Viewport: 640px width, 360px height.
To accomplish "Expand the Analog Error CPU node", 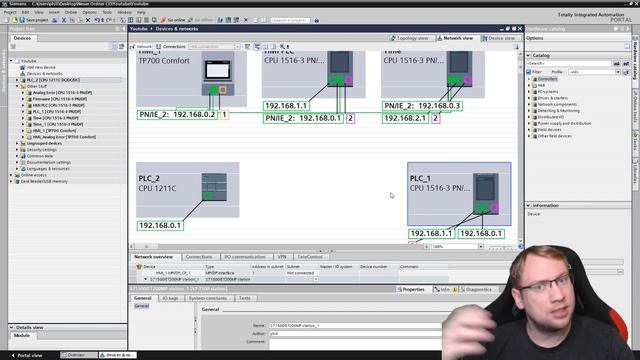I will (x=23, y=93).
